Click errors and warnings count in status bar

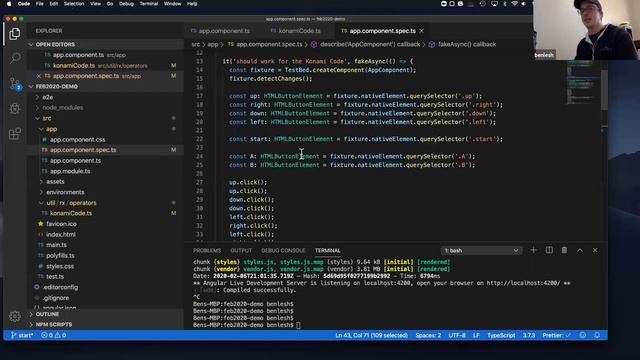tap(53, 335)
